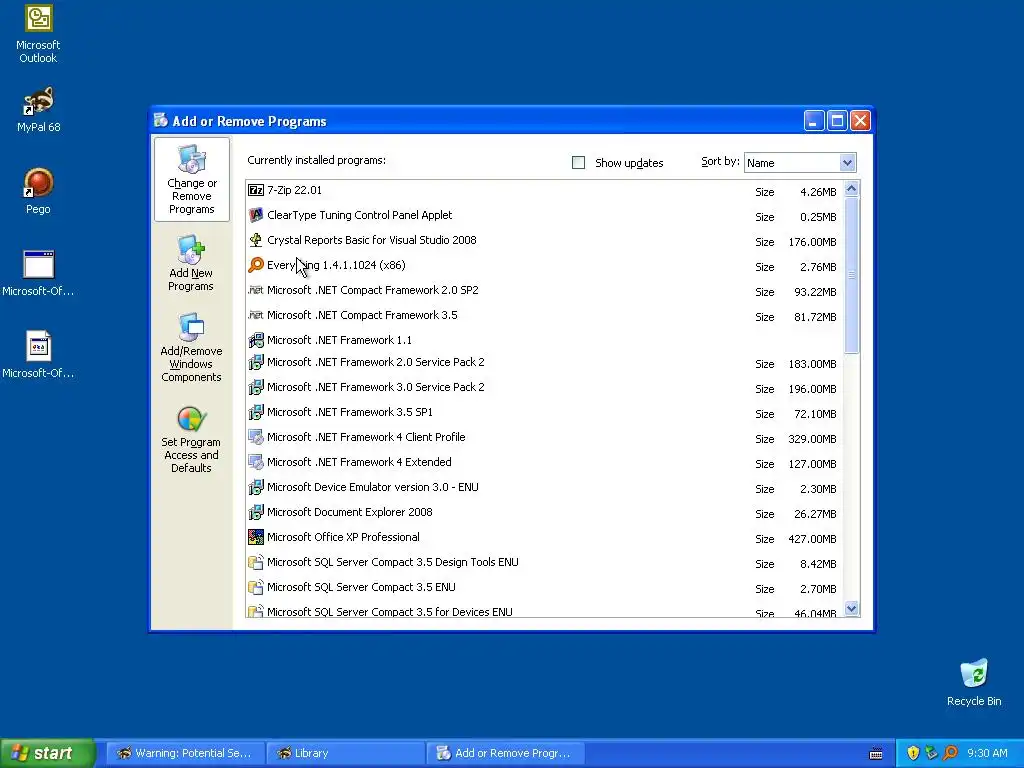Click the Everything search magnifier icon

(256, 265)
